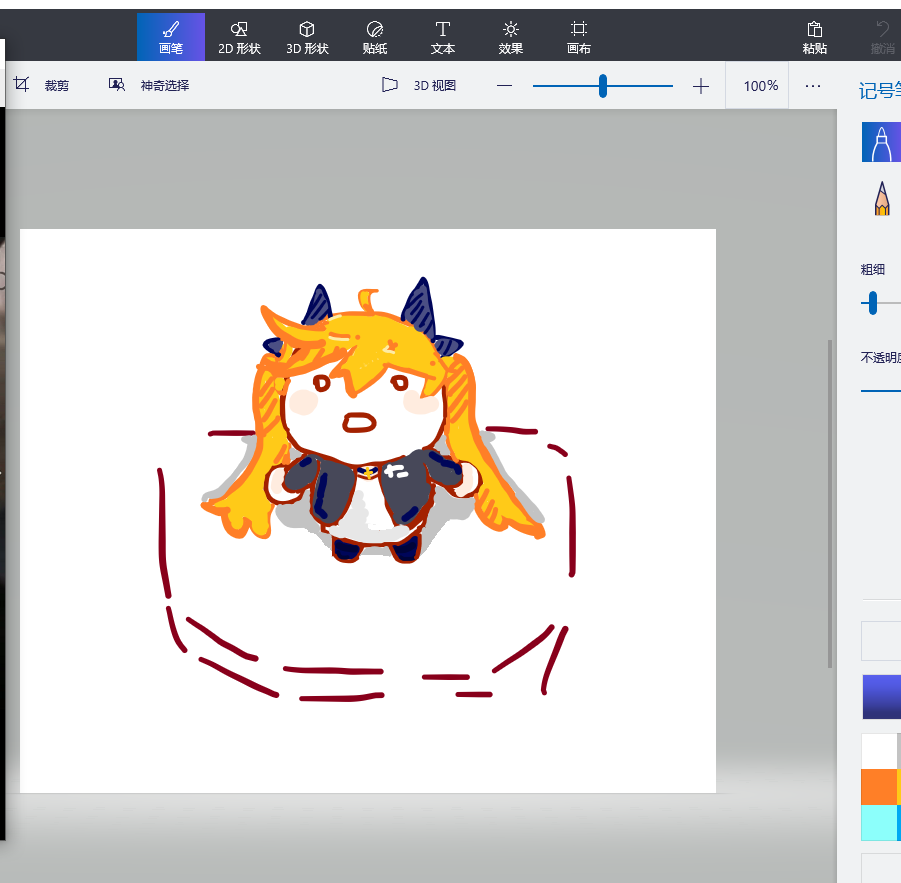Viewport: 901px width, 883px height.
Task: Select the pencil brush icon
Action: pos(881,199)
